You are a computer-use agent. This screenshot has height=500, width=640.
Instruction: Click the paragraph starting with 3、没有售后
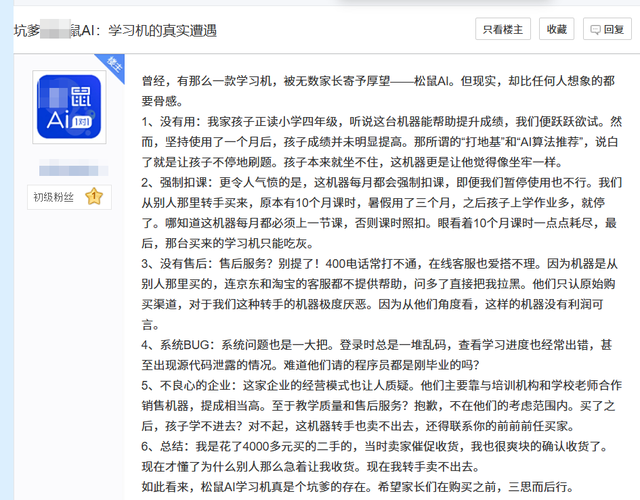pyautogui.click(x=380, y=294)
